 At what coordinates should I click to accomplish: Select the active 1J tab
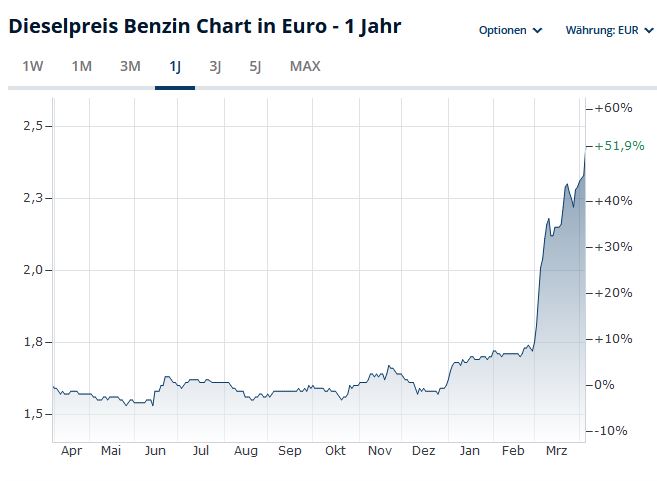pyautogui.click(x=175, y=67)
